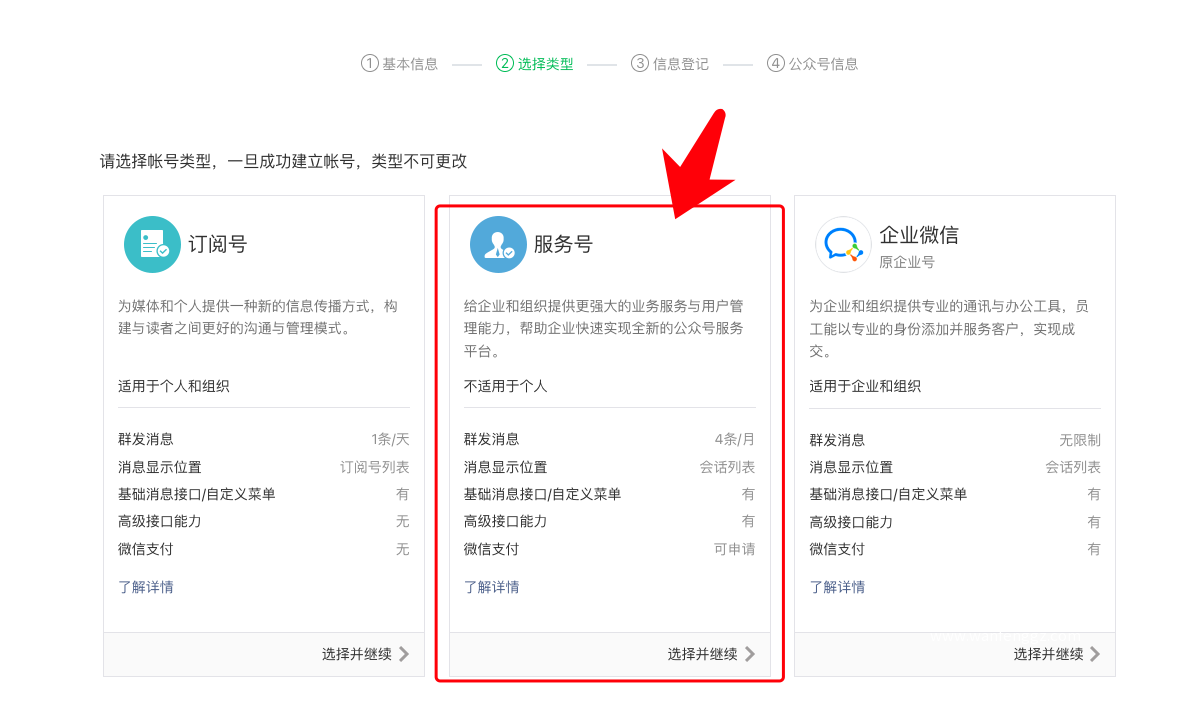Click the 可申请 微信支付 row in 服务号
This screenshot has width=1177, height=709.
(x=608, y=548)
